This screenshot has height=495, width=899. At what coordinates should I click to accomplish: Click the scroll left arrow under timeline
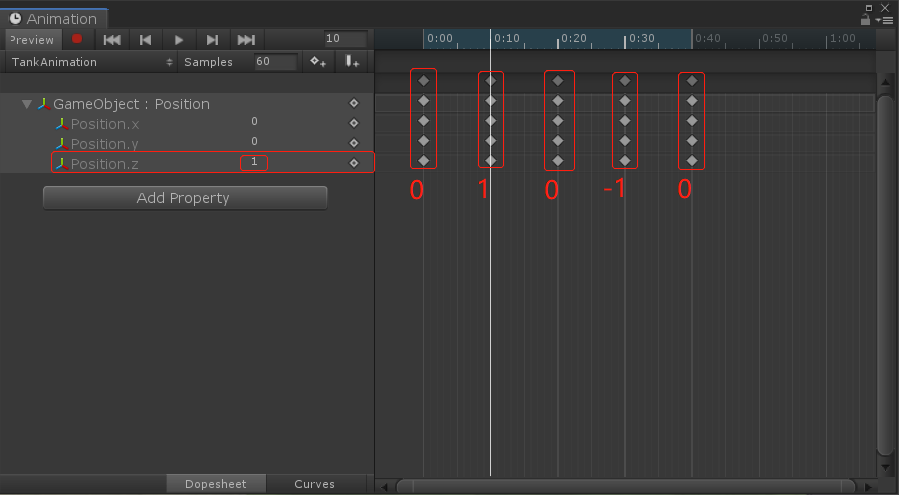pos(384,487)
